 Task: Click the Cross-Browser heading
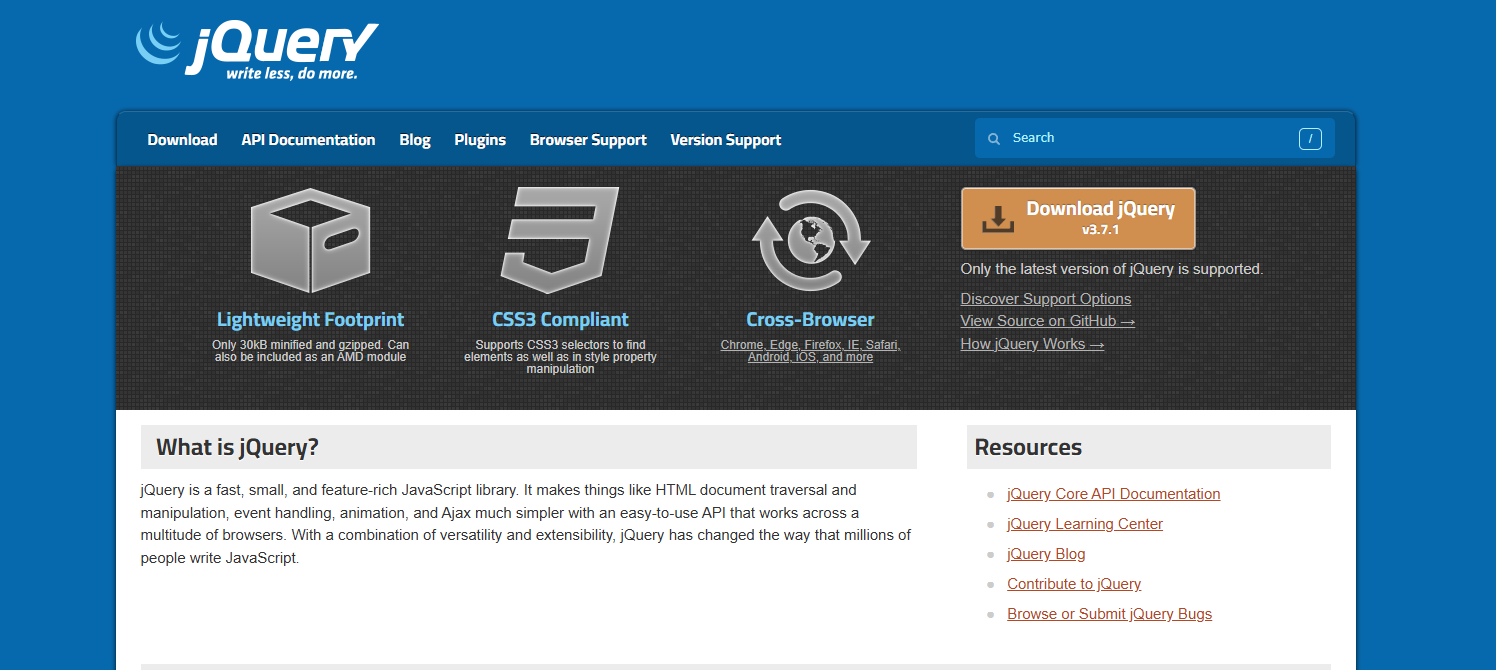810,320
